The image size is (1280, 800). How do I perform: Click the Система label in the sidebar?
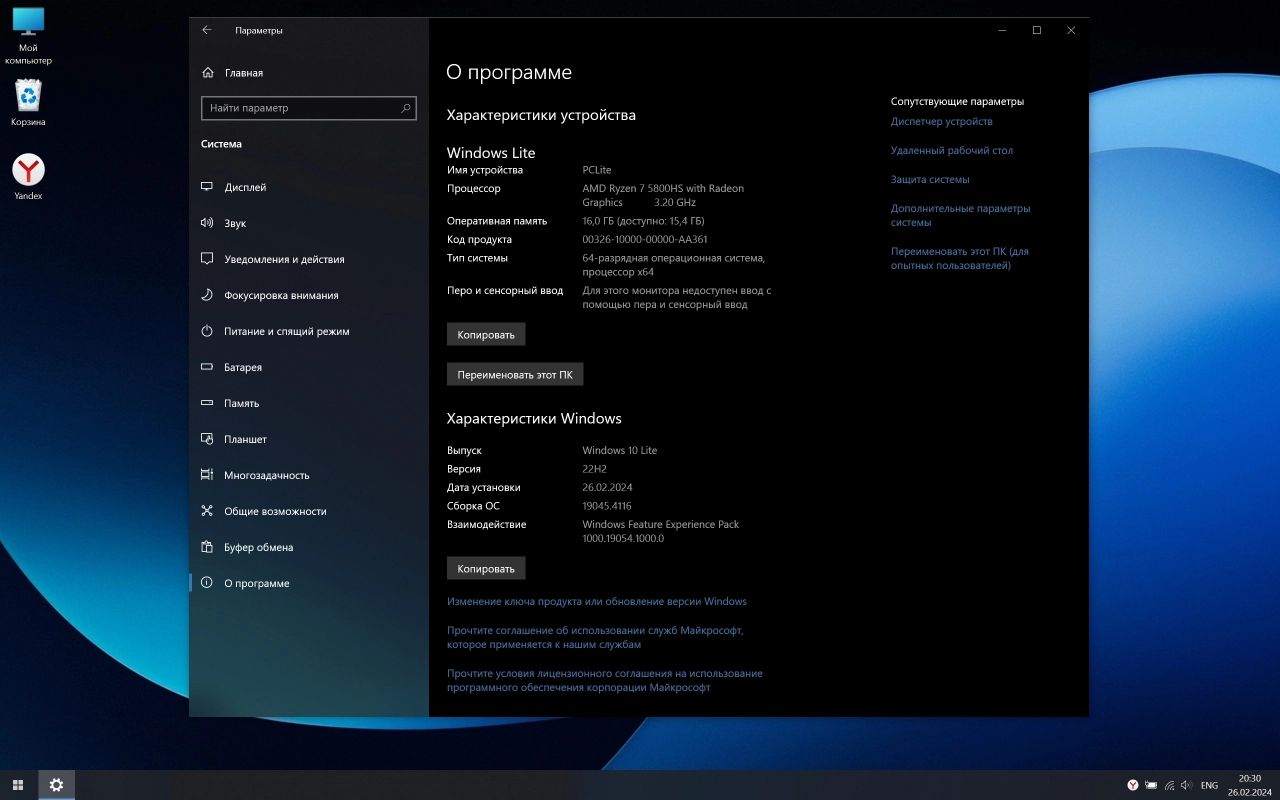[221, 144]
